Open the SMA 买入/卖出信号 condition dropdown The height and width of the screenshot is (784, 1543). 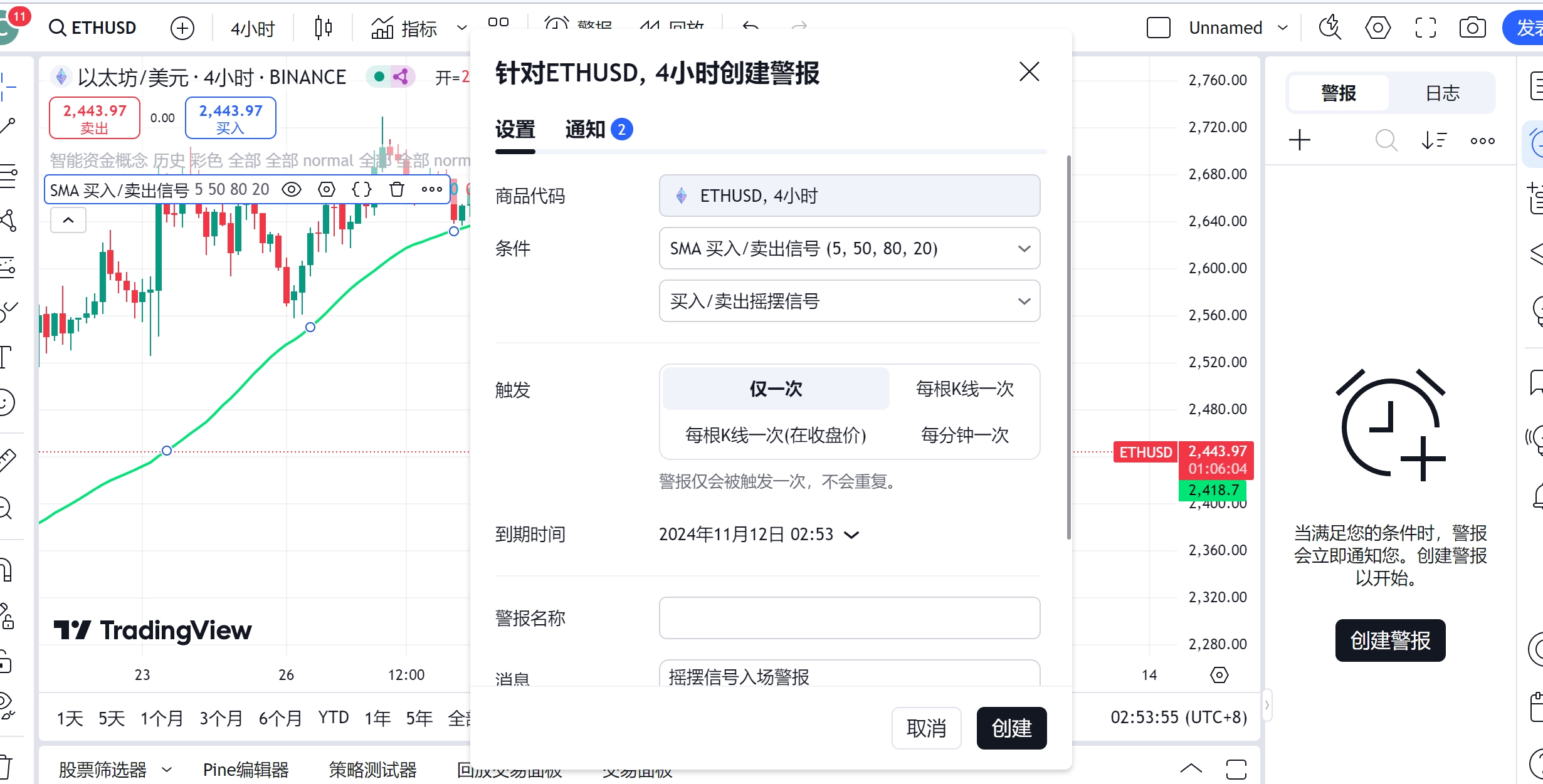(x=850, y=248)
